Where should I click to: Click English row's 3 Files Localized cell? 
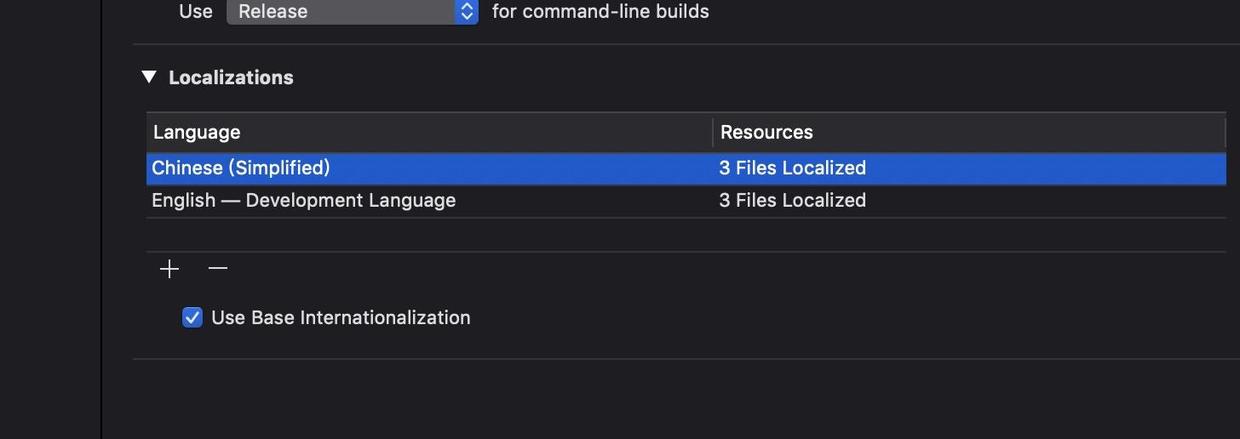pos(792,201)
